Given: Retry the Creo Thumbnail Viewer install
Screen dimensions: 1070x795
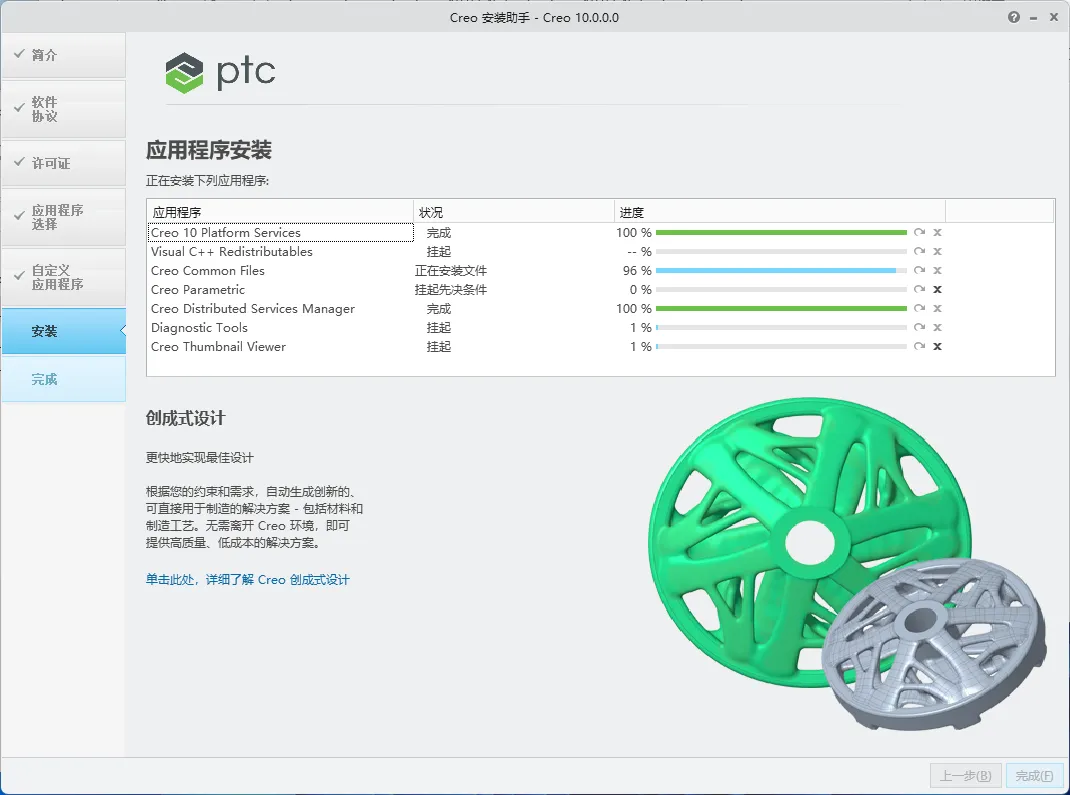Looking at the screenshot, I should pyautogui.click(x=919, y=347).
